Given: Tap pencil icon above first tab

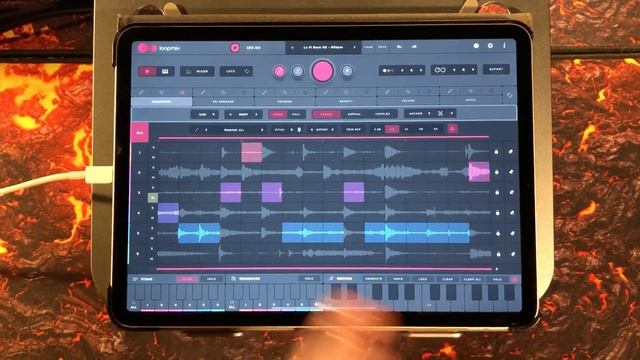Looking at the screenshot, I should [141, 93].
